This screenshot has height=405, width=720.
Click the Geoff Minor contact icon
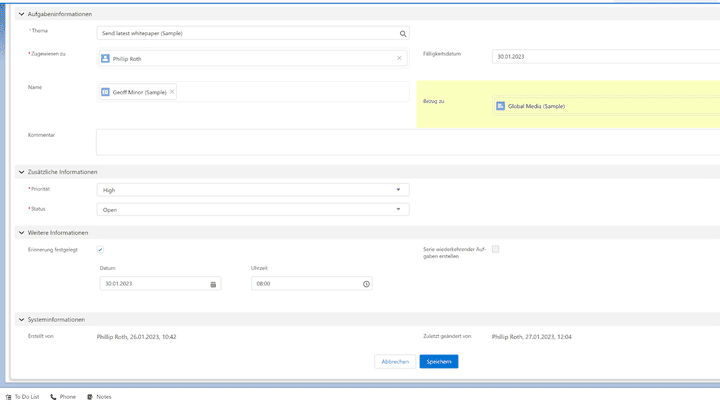tap(105, 92)
